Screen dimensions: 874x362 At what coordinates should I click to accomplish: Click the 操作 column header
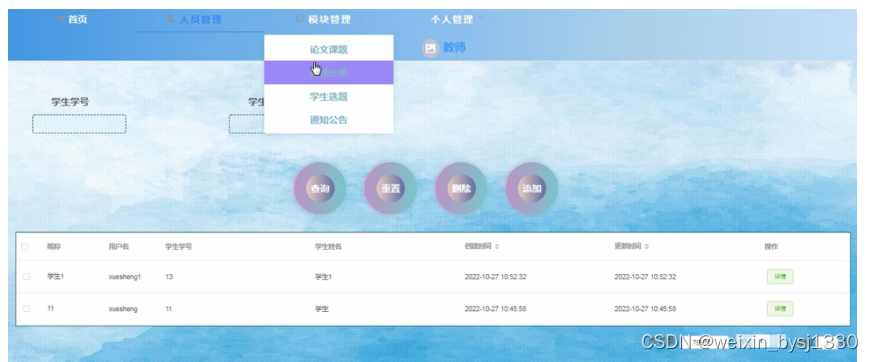pos(771,247)
